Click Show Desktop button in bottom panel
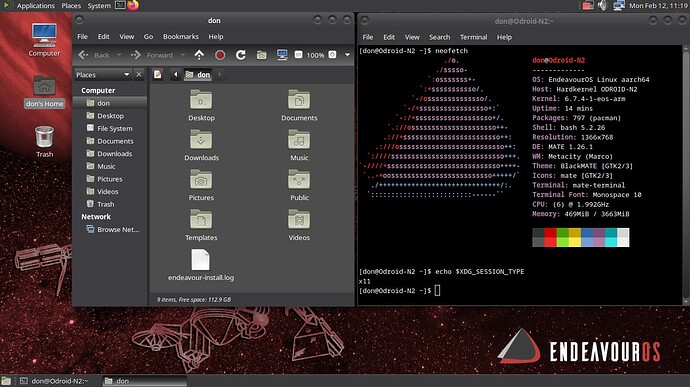 click(6, 381)
